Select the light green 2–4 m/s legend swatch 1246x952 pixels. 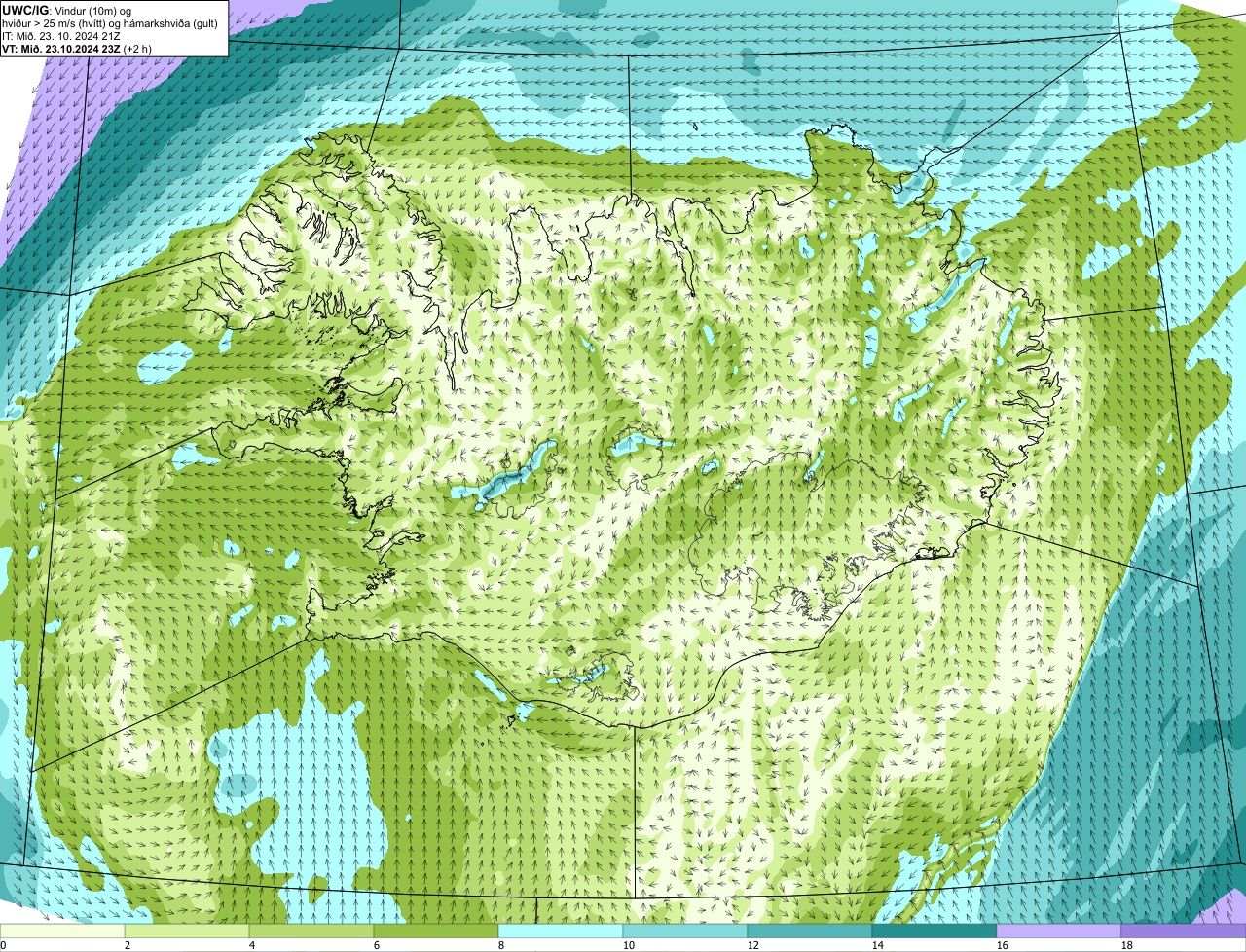click(x=187, y=931)
